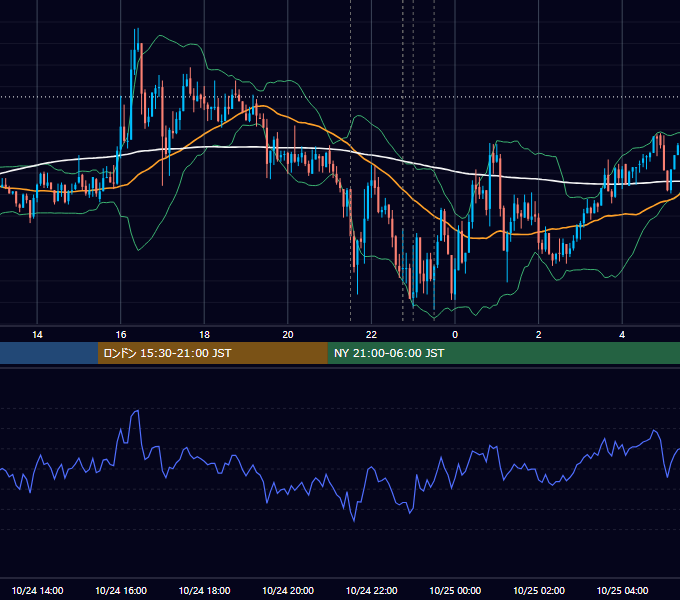This screenshot has width=680, height=600.
Task: Click the ロンドン 15:30-21:00 JST session bar
Action: tap(212, 353)
